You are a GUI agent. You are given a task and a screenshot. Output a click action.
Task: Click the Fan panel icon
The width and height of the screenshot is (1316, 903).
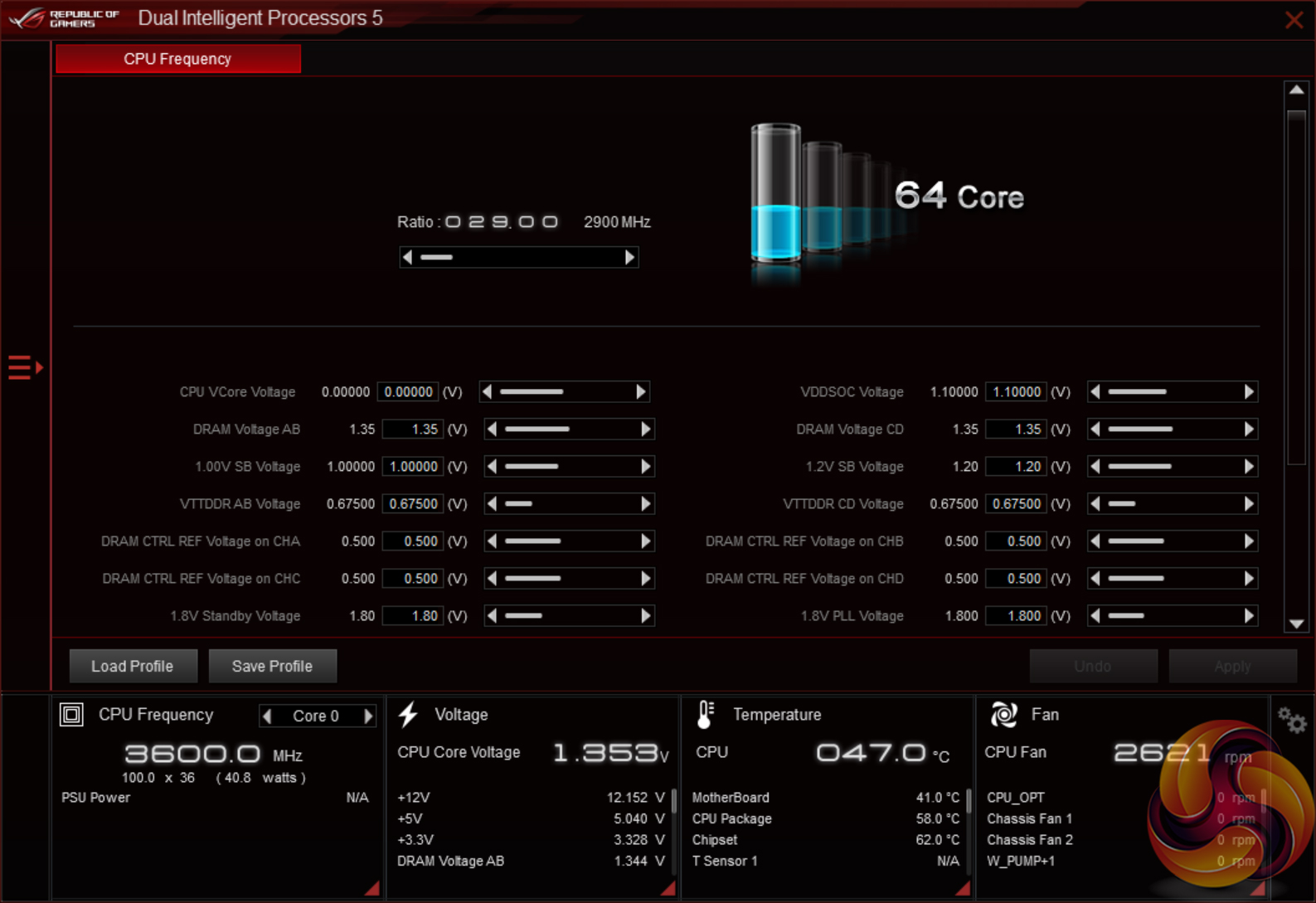coord(1003,714)
